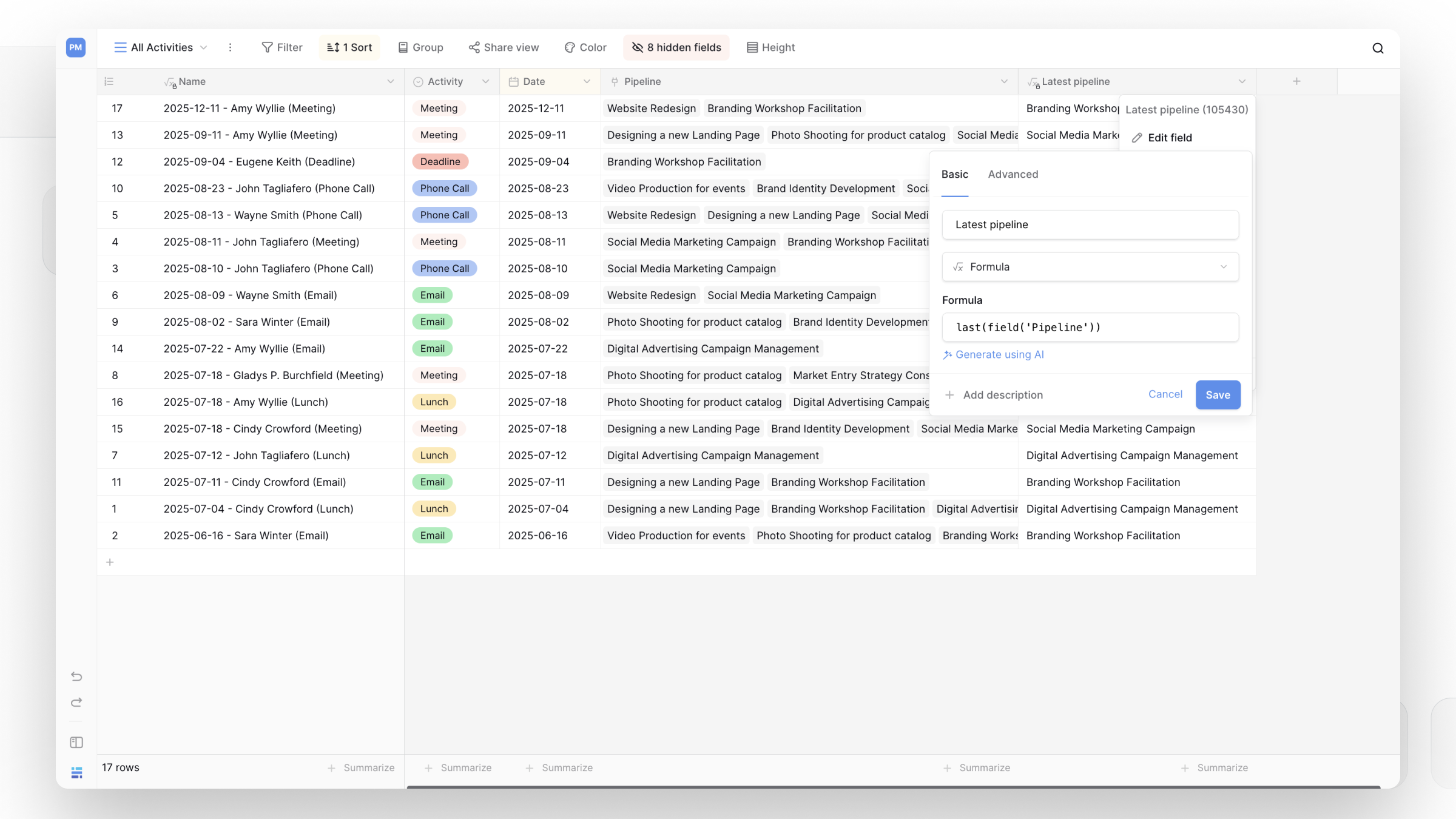Click the search magnifier icon
The height and width of the screenshot is (819, 1456).
[1378, 49]
